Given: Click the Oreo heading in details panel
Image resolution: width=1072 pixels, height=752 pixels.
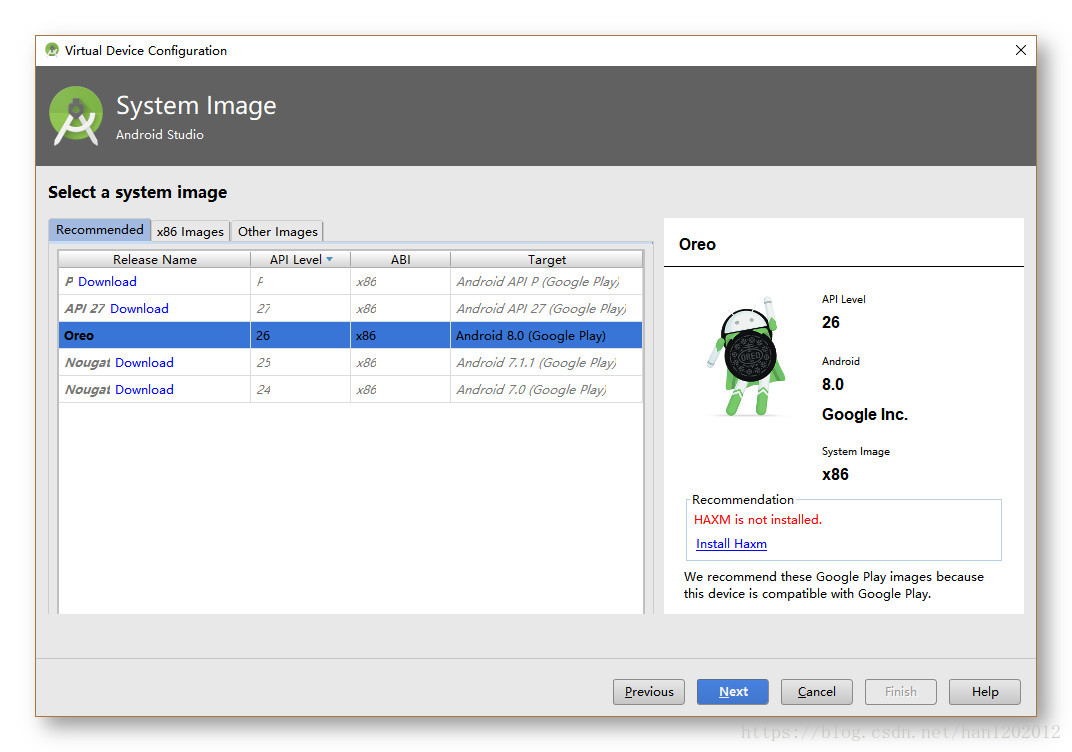Looking at the screenshot, I should [x=697, y=244].
